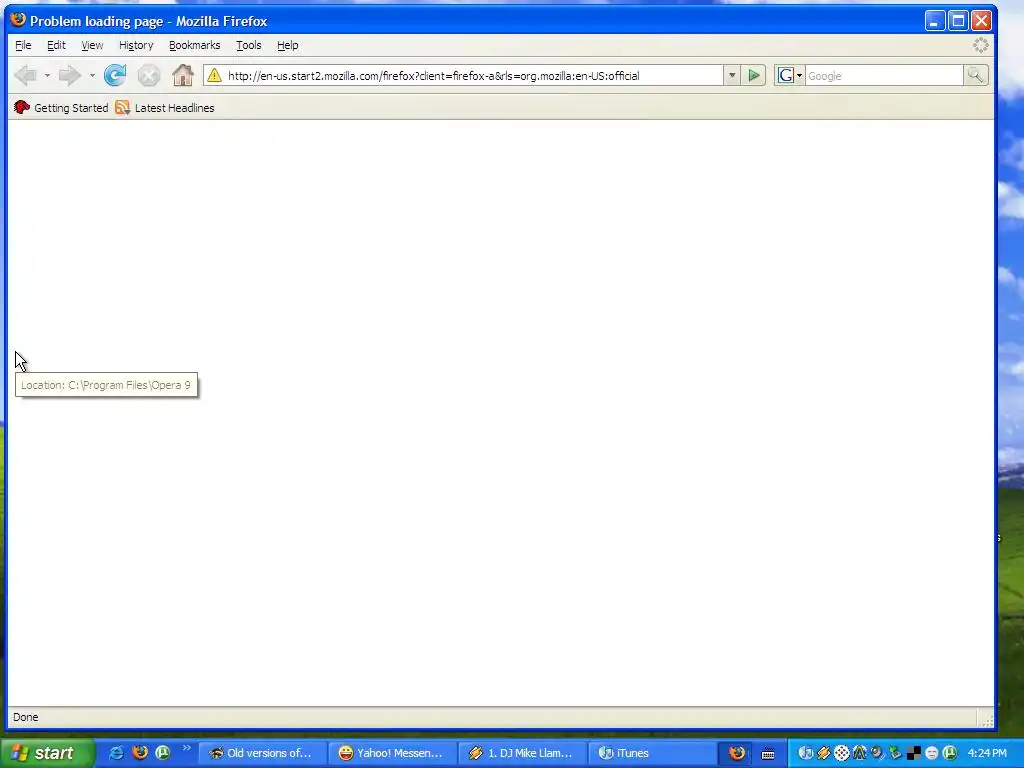The height and width of the screenshot is (768, 1024).
Task: Open the Help menu
Action: click(287, 45)
